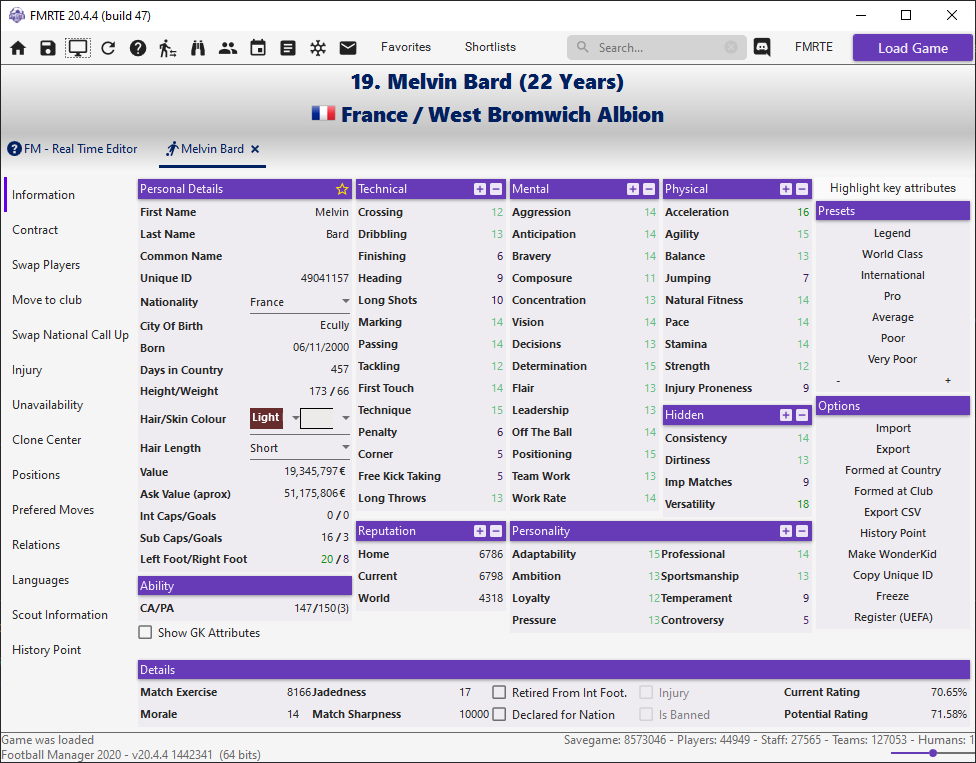The width and height of the screenshot is (976, 763).
Task: Open the Nationality France dropdown
Action: (x=299, y=302)
